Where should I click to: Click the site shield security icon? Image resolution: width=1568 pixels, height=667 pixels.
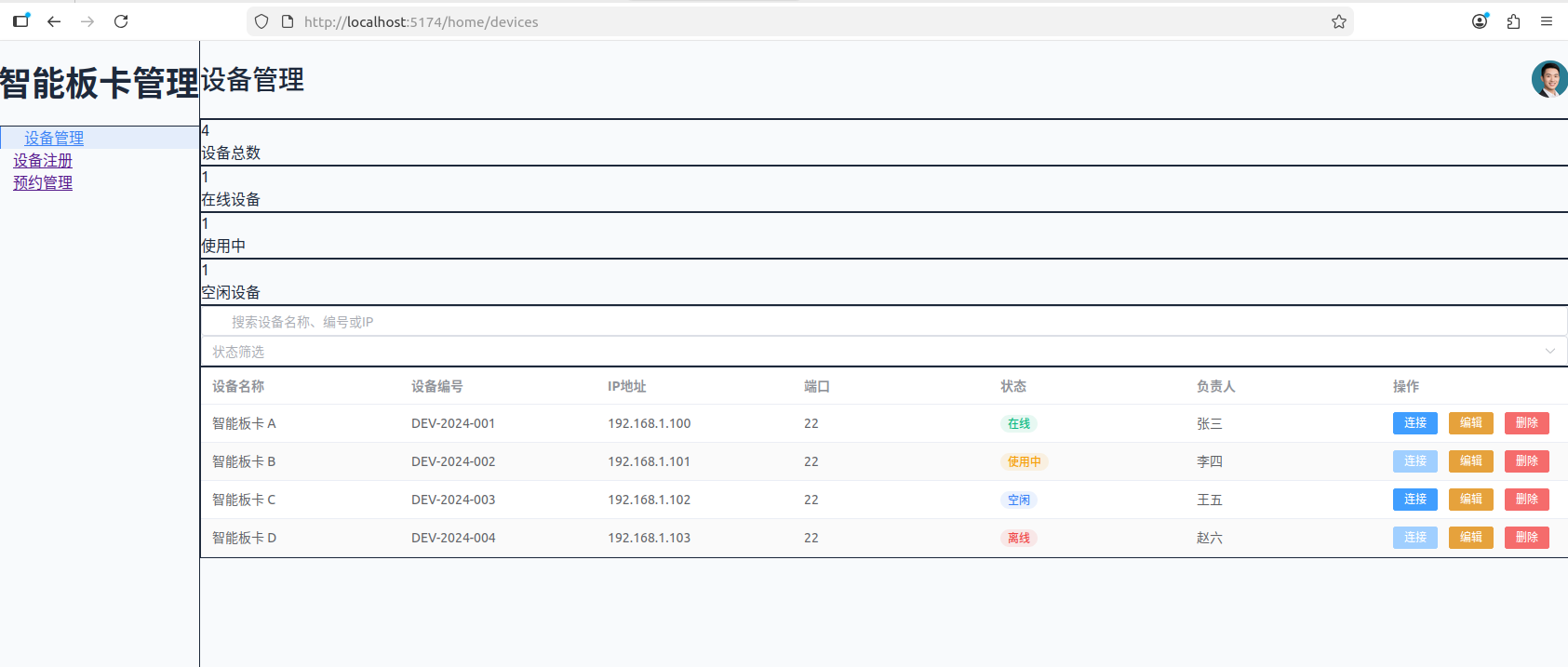(261, 21)
